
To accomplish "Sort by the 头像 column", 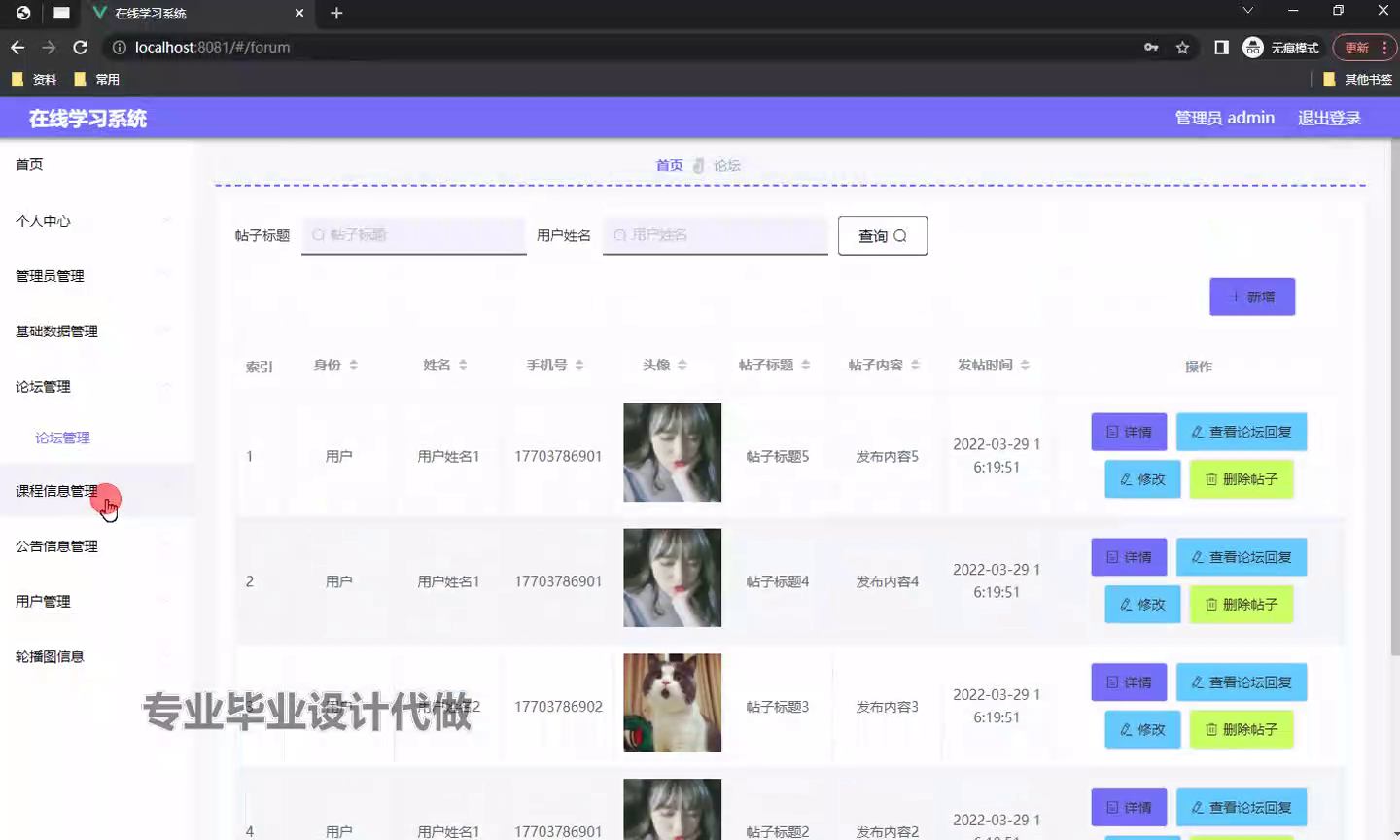I will click(682, 365).
